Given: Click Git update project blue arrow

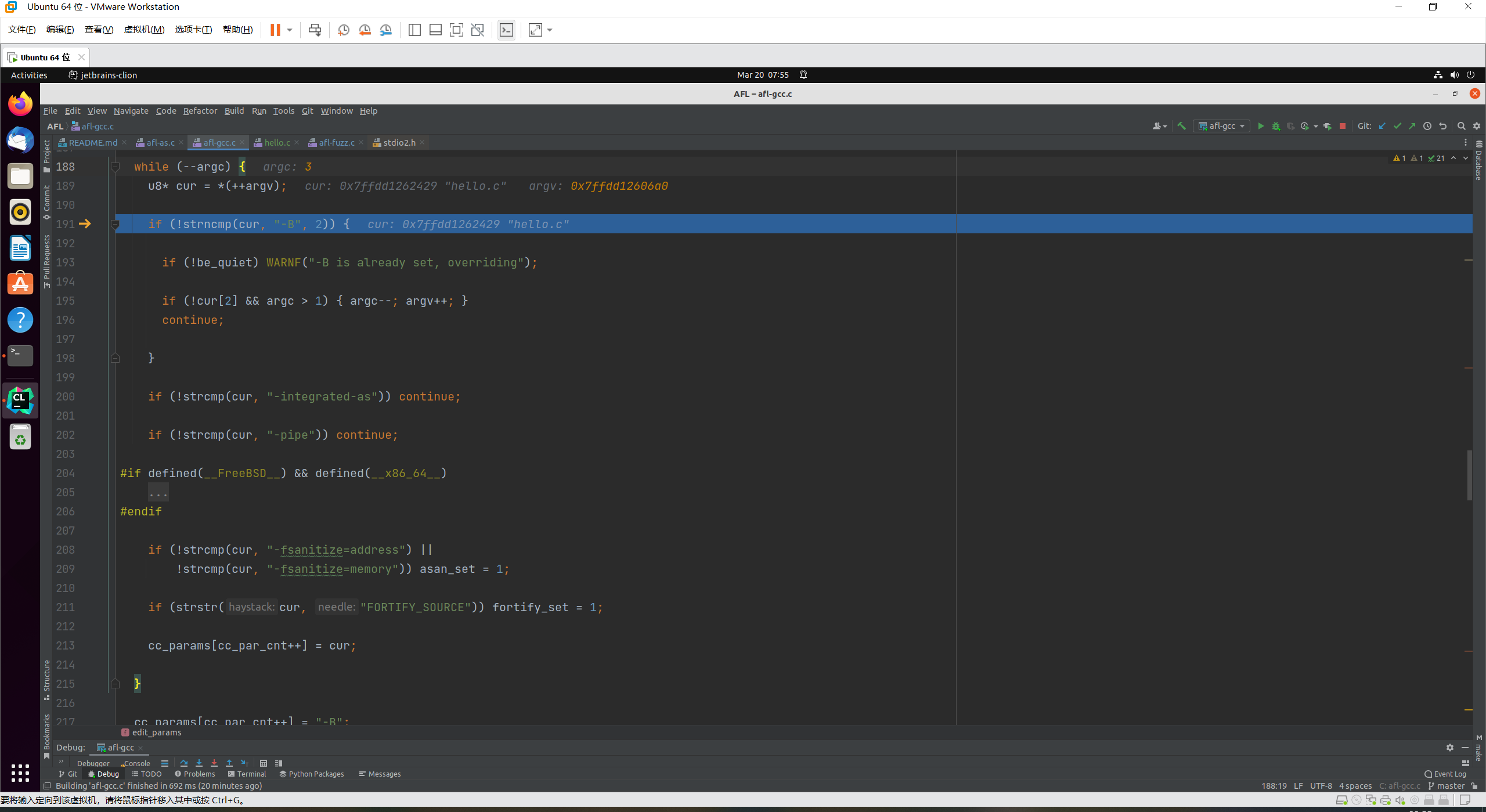Looking at the screenshot, I should coord(1382,126).
